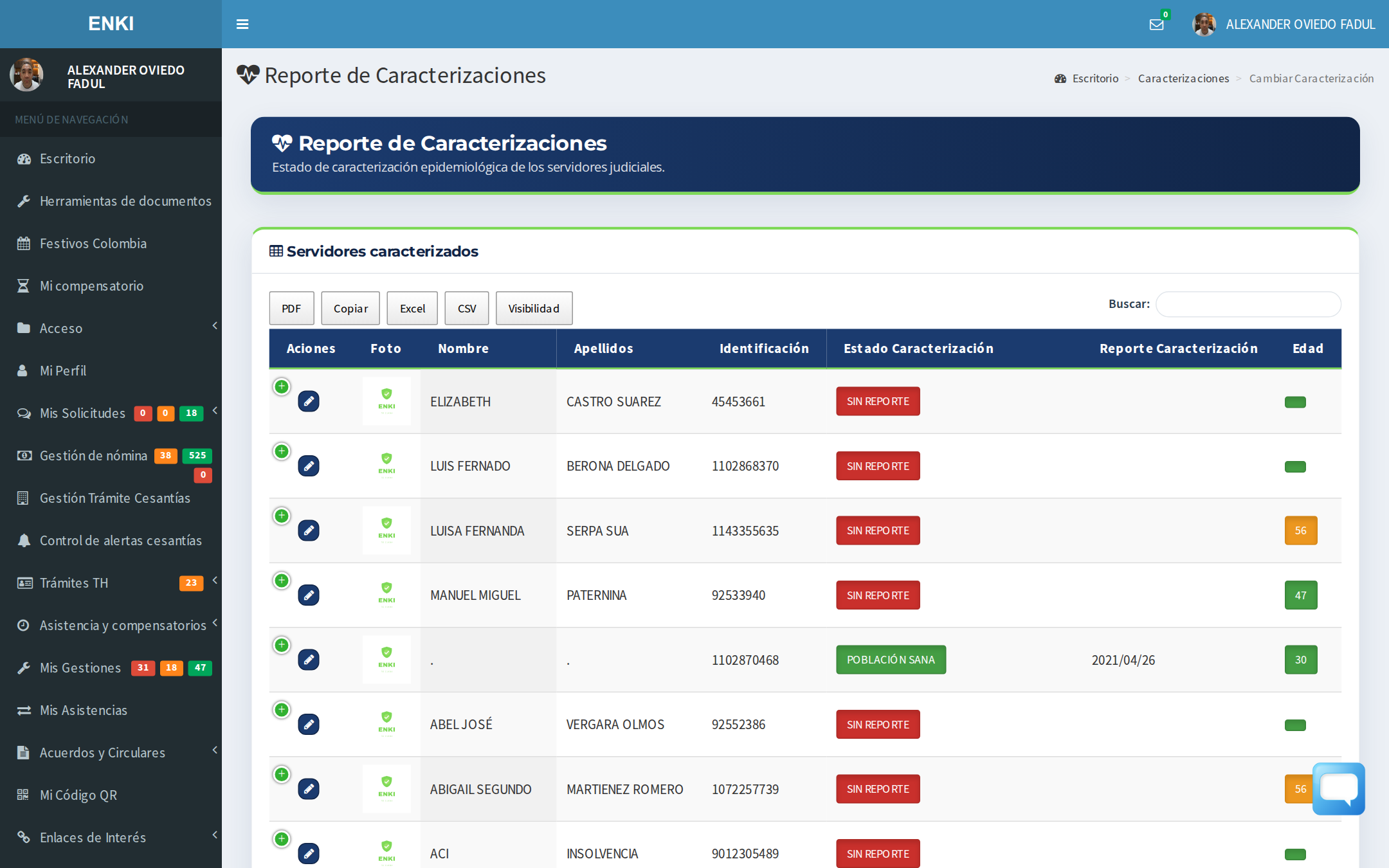
Task: Click the user avatar in top bar
Action: (x=1204, y=24)
